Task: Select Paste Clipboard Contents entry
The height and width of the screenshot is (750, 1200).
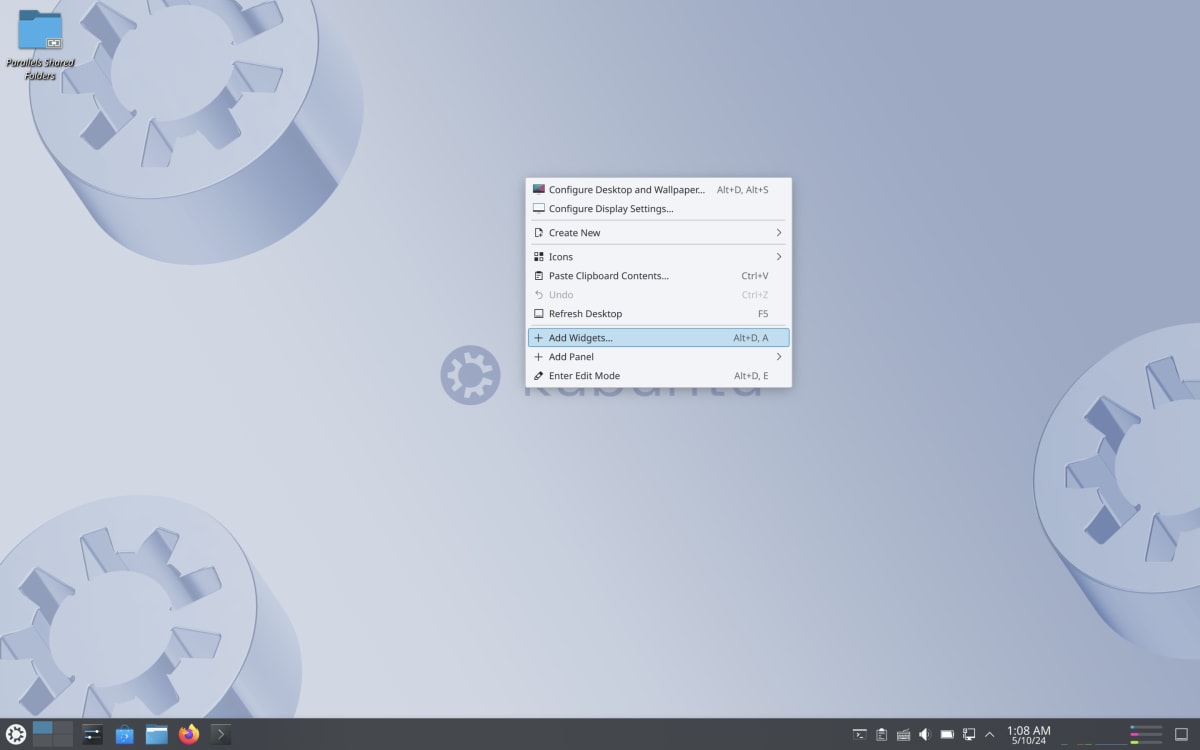Action: [659, 275]
